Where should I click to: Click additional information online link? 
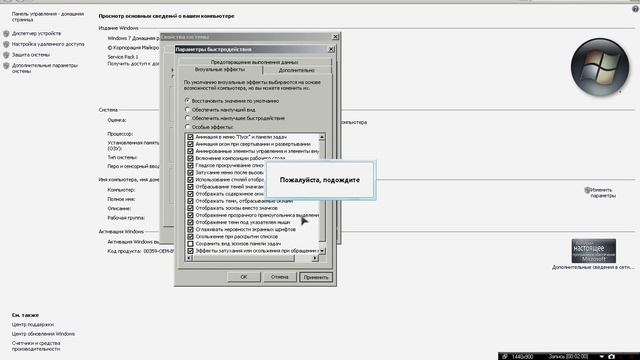pos(593,267)
